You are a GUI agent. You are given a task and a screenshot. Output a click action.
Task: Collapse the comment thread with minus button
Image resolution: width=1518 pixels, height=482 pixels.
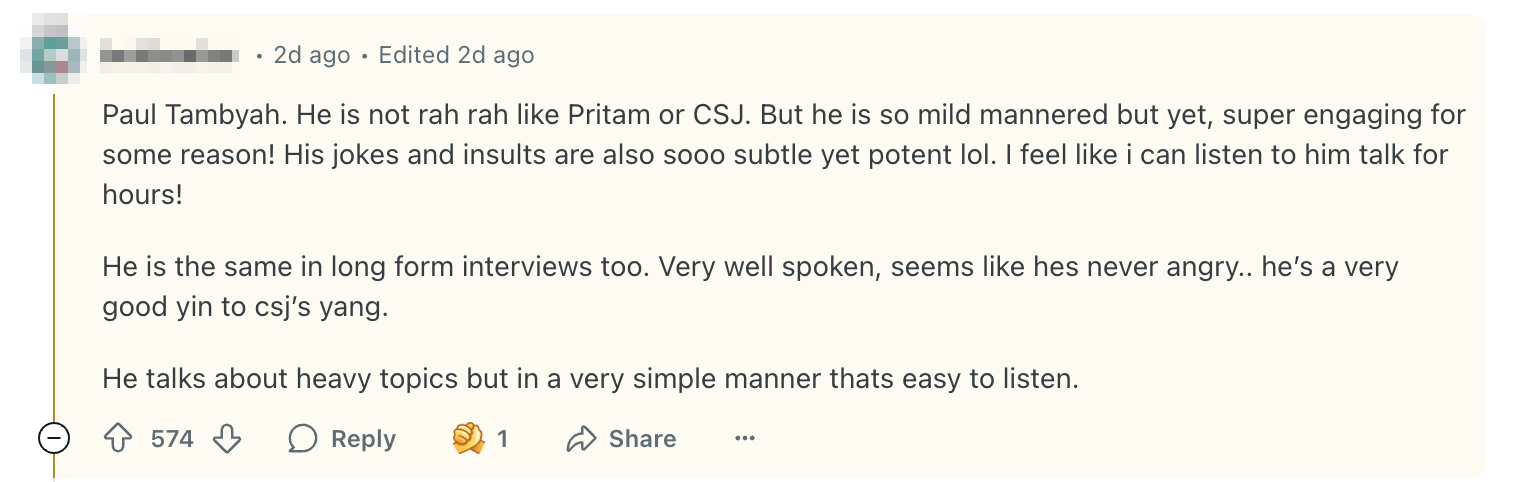tap(53, 438)
